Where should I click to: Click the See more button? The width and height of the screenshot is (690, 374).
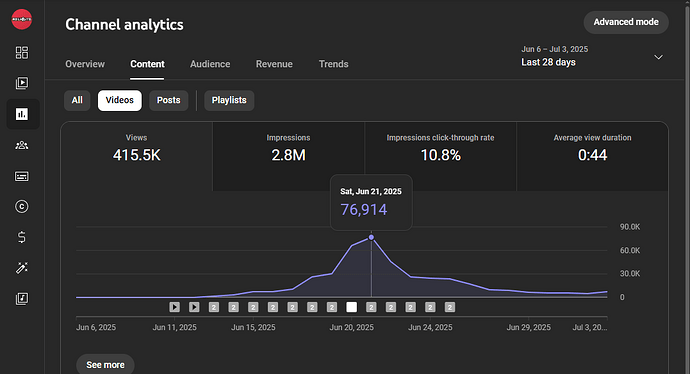(105, 365)
